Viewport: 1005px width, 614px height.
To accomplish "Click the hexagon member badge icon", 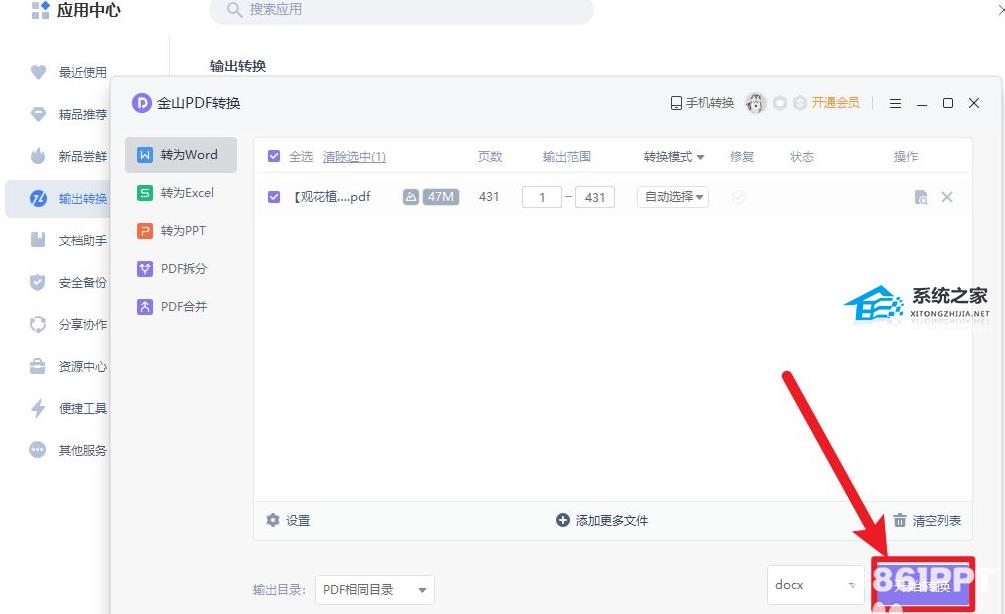I will tap(799, 103).
